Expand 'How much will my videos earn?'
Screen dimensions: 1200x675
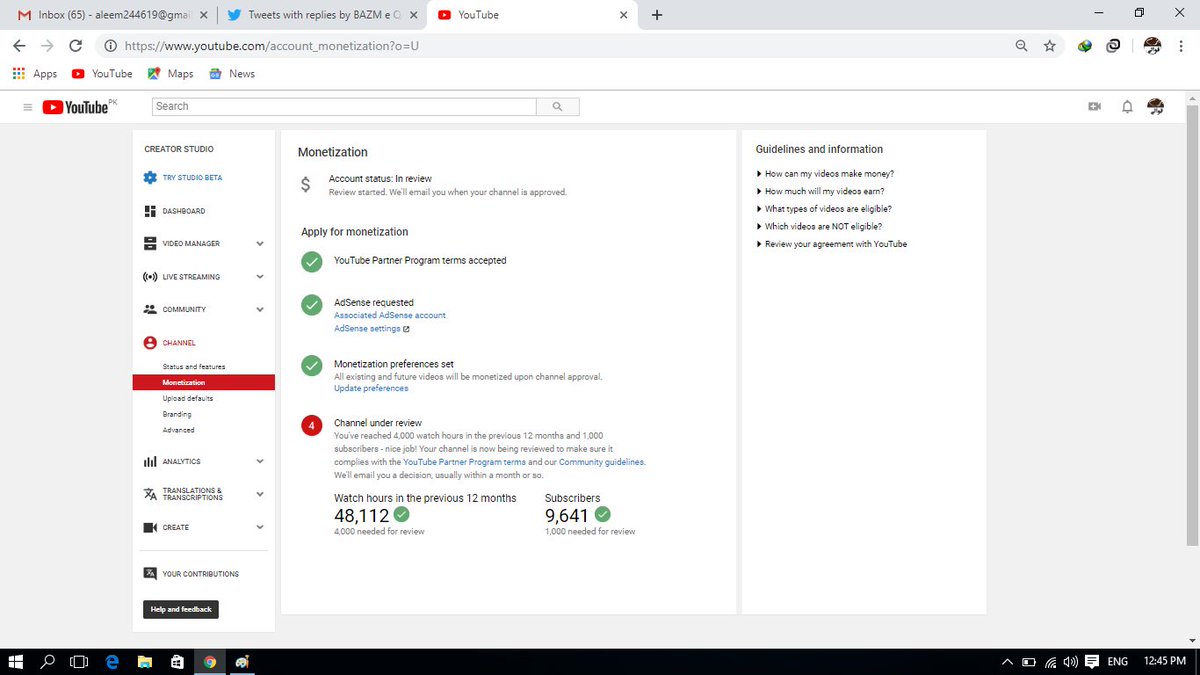click(820, 191)
